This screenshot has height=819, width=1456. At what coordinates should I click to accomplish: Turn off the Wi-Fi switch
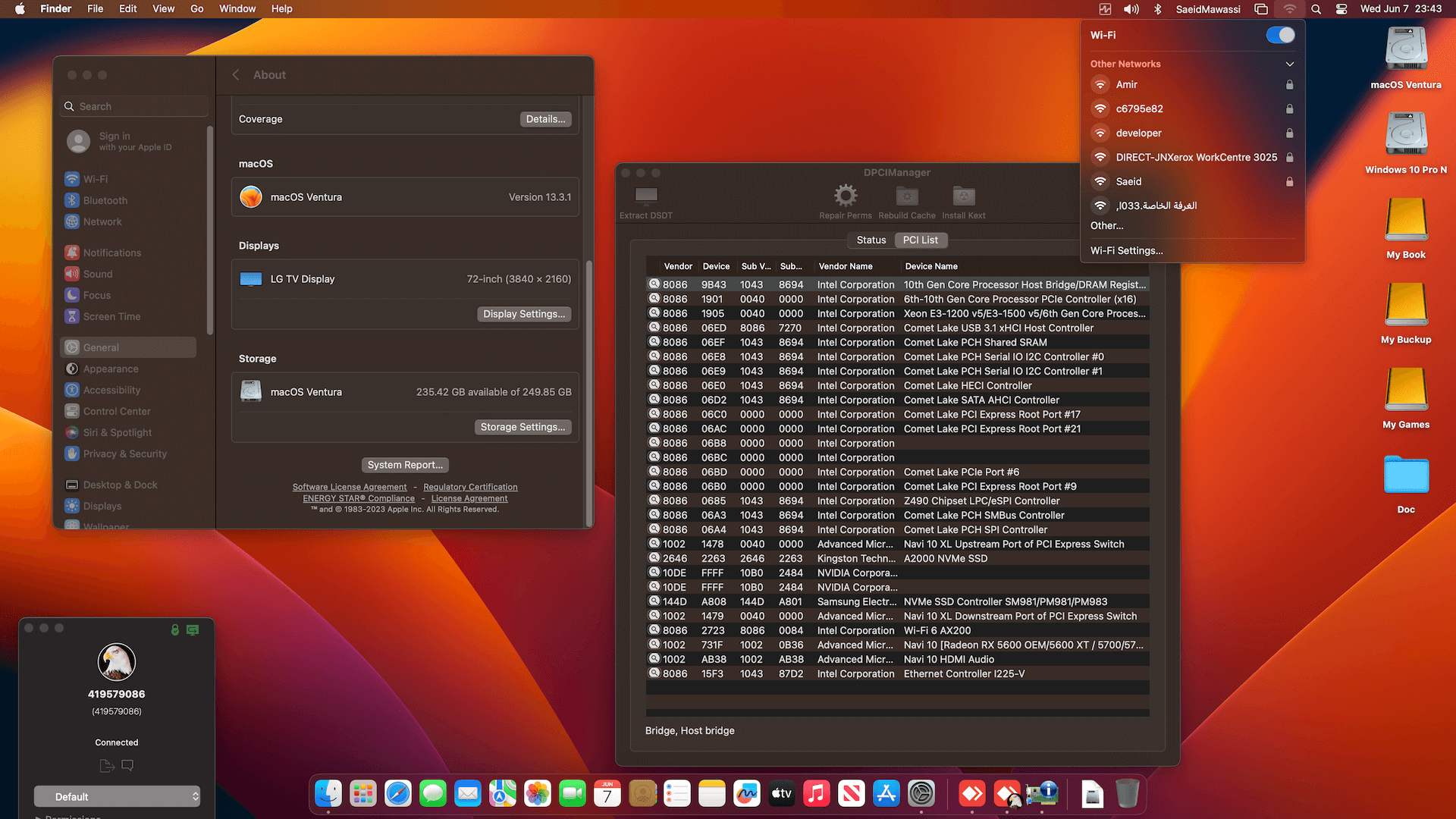tap(1280, 35)
